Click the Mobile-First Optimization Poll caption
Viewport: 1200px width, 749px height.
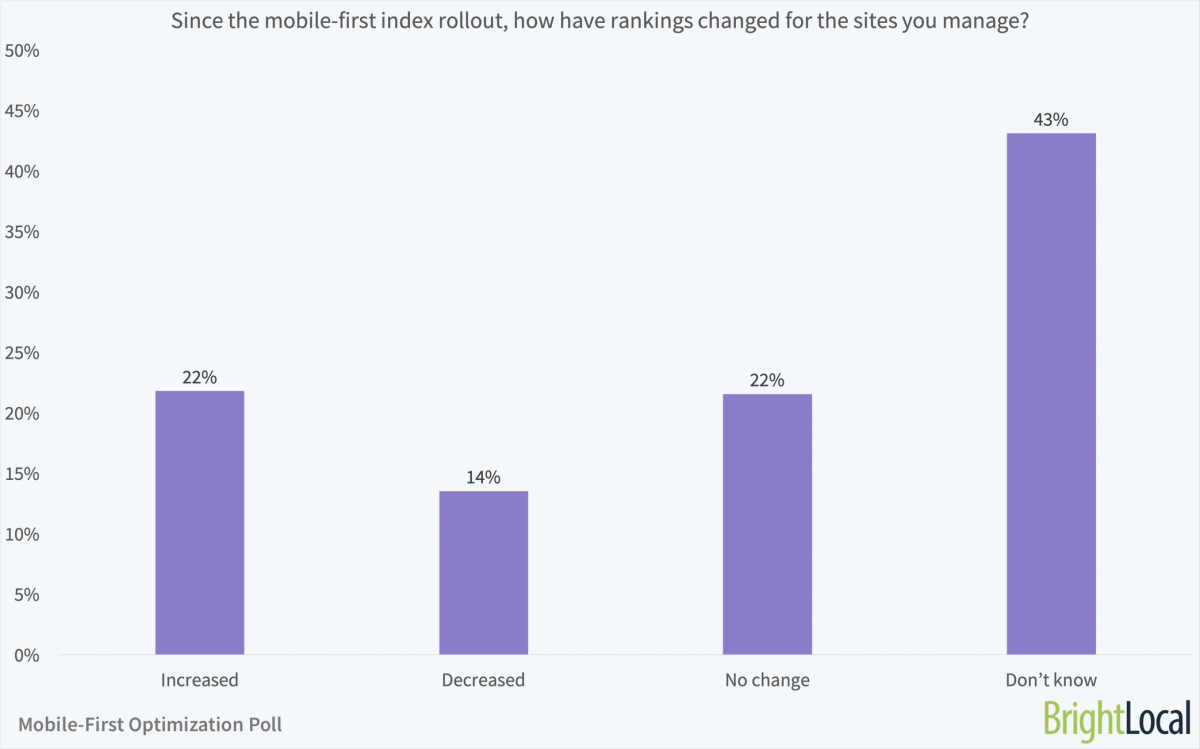click(150, 724)
